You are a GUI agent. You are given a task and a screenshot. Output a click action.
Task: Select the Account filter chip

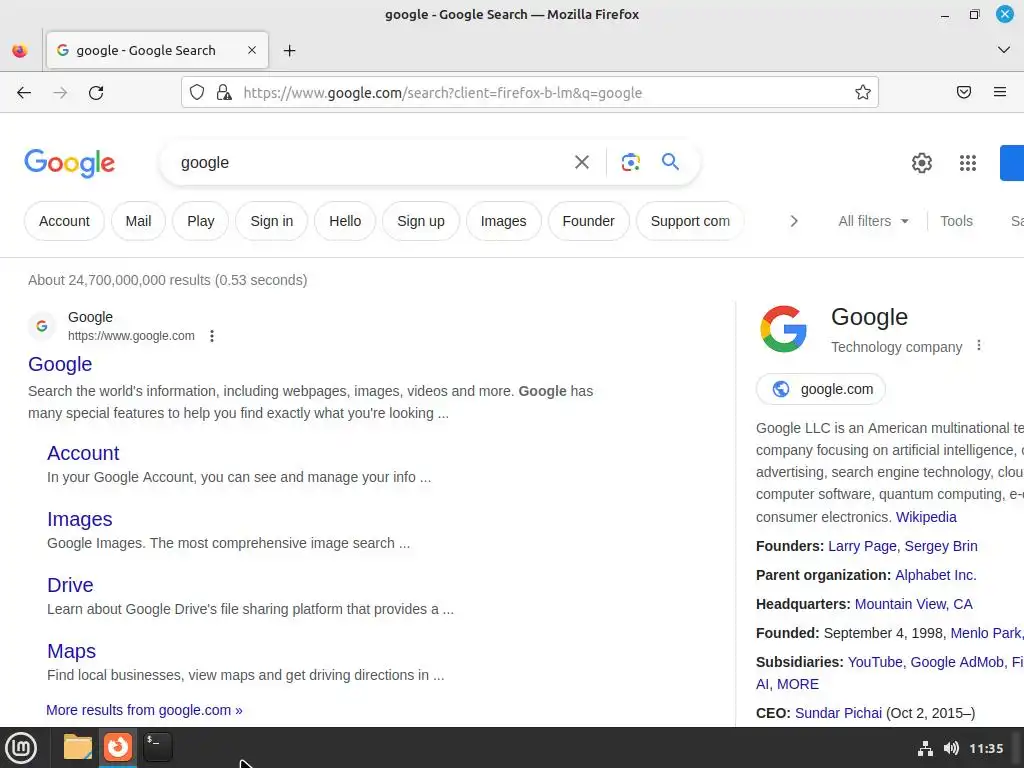click(64, 221)
